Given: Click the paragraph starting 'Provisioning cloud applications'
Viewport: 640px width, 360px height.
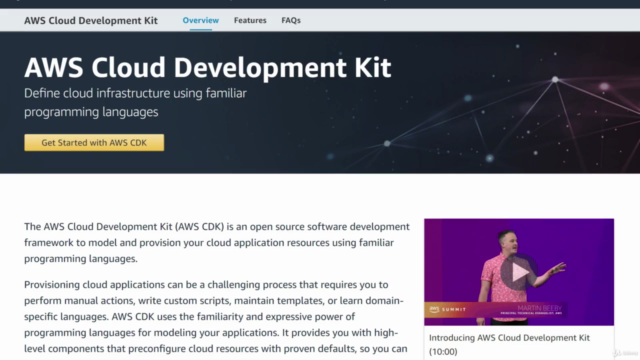Looking at the screenshot, I should tap(216, 316).
